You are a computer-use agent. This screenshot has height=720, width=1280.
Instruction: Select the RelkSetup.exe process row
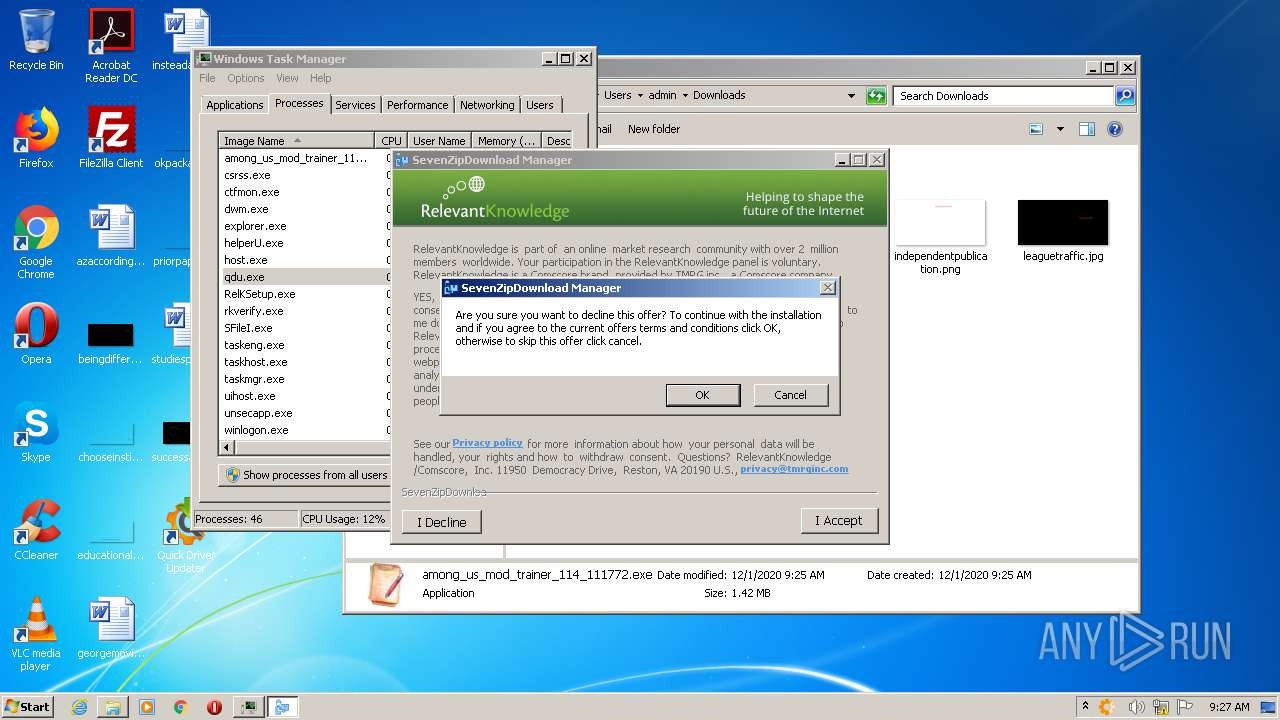[305, 294]
